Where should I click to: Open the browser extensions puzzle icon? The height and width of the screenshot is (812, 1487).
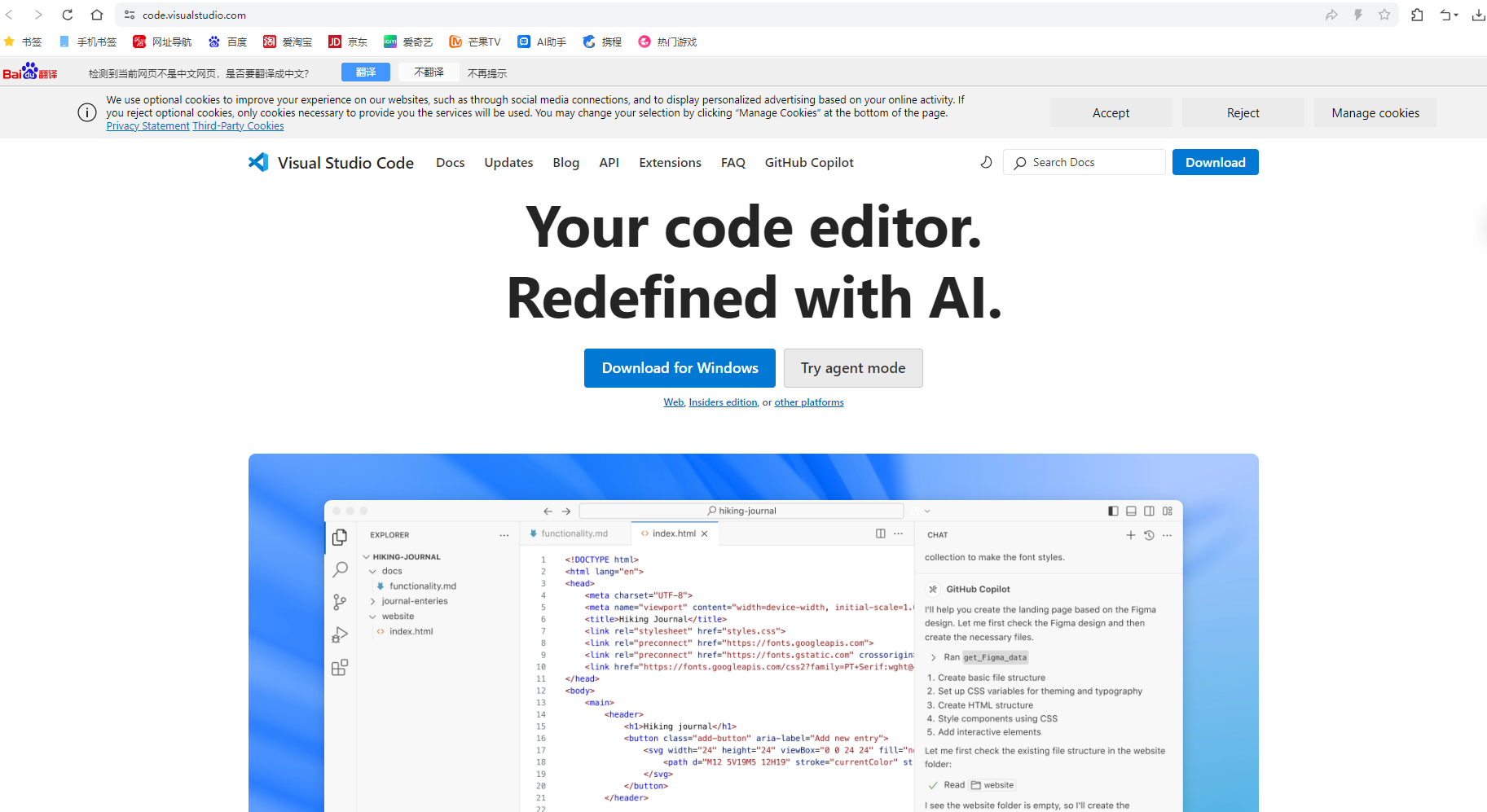coord(1418,15)
